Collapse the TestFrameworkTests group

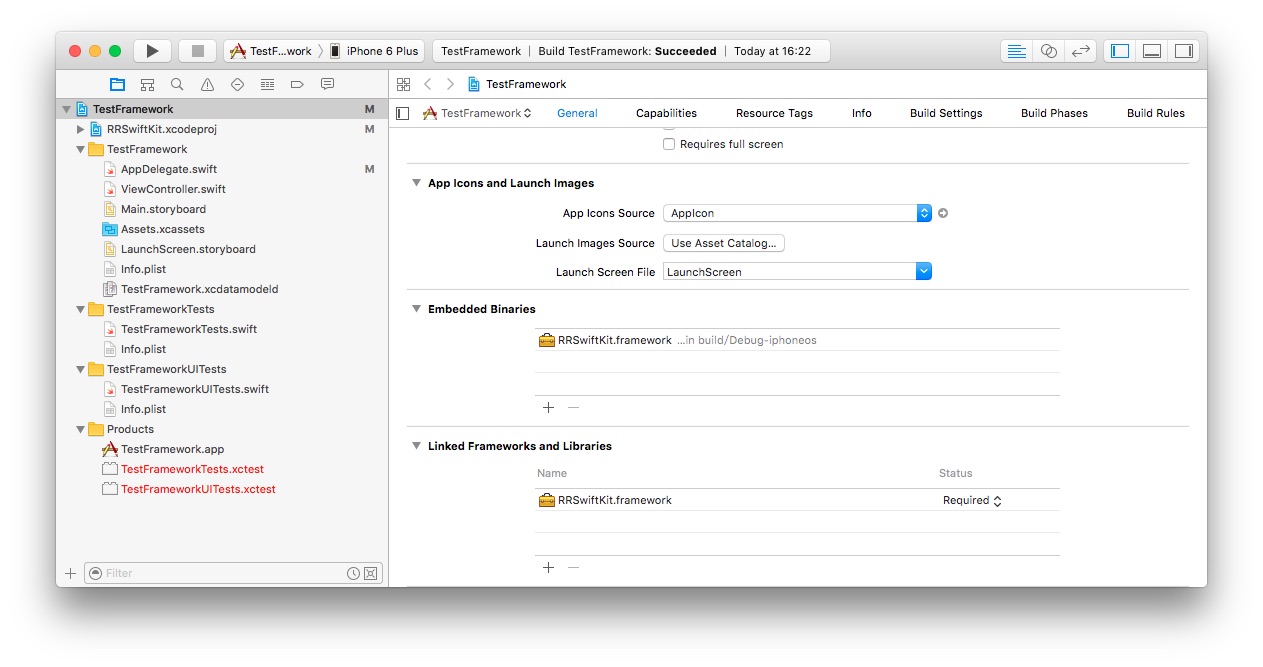click(81, 309)
